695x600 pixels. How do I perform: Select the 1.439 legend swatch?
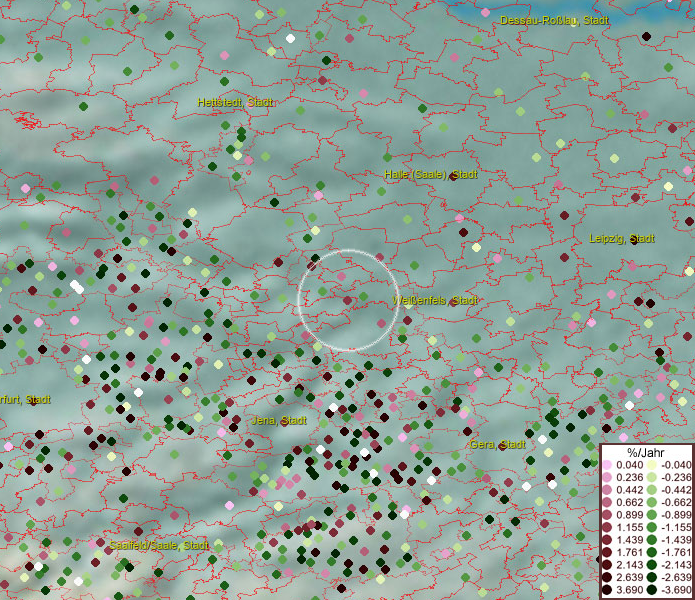(607, 540)
